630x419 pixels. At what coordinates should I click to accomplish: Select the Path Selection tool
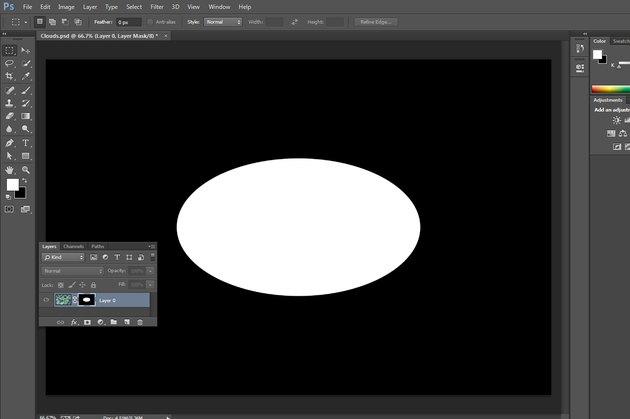pos(10,156)
